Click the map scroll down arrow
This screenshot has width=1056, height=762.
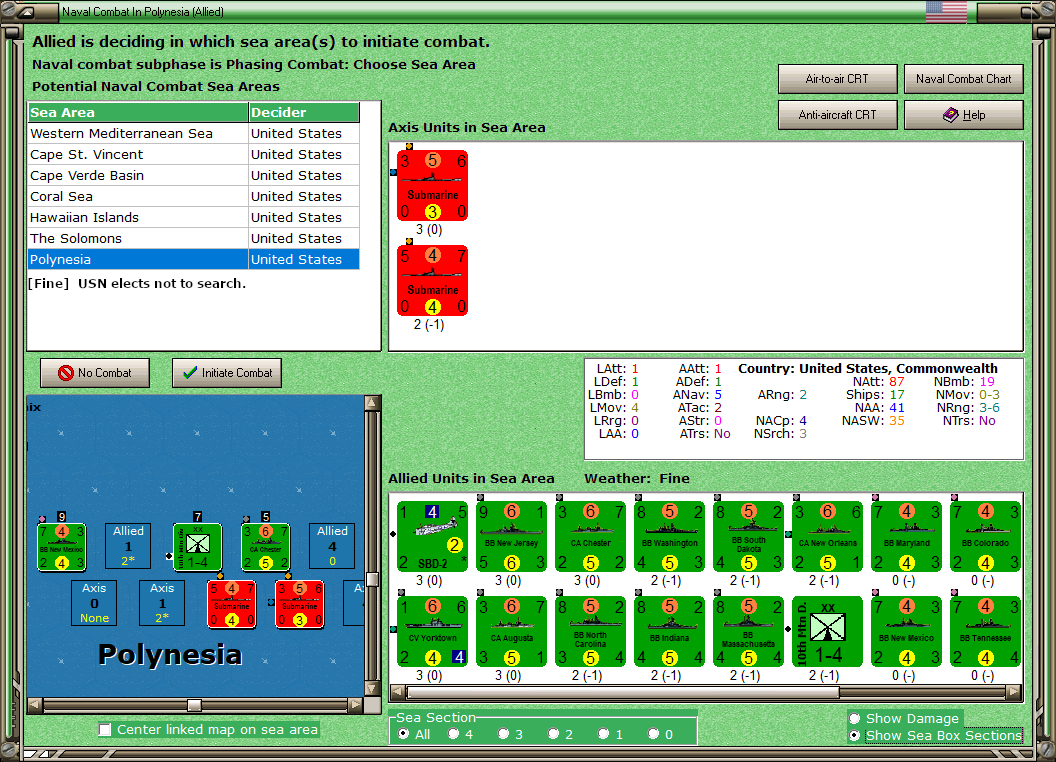pyautogui.click(x=372, y=689)
